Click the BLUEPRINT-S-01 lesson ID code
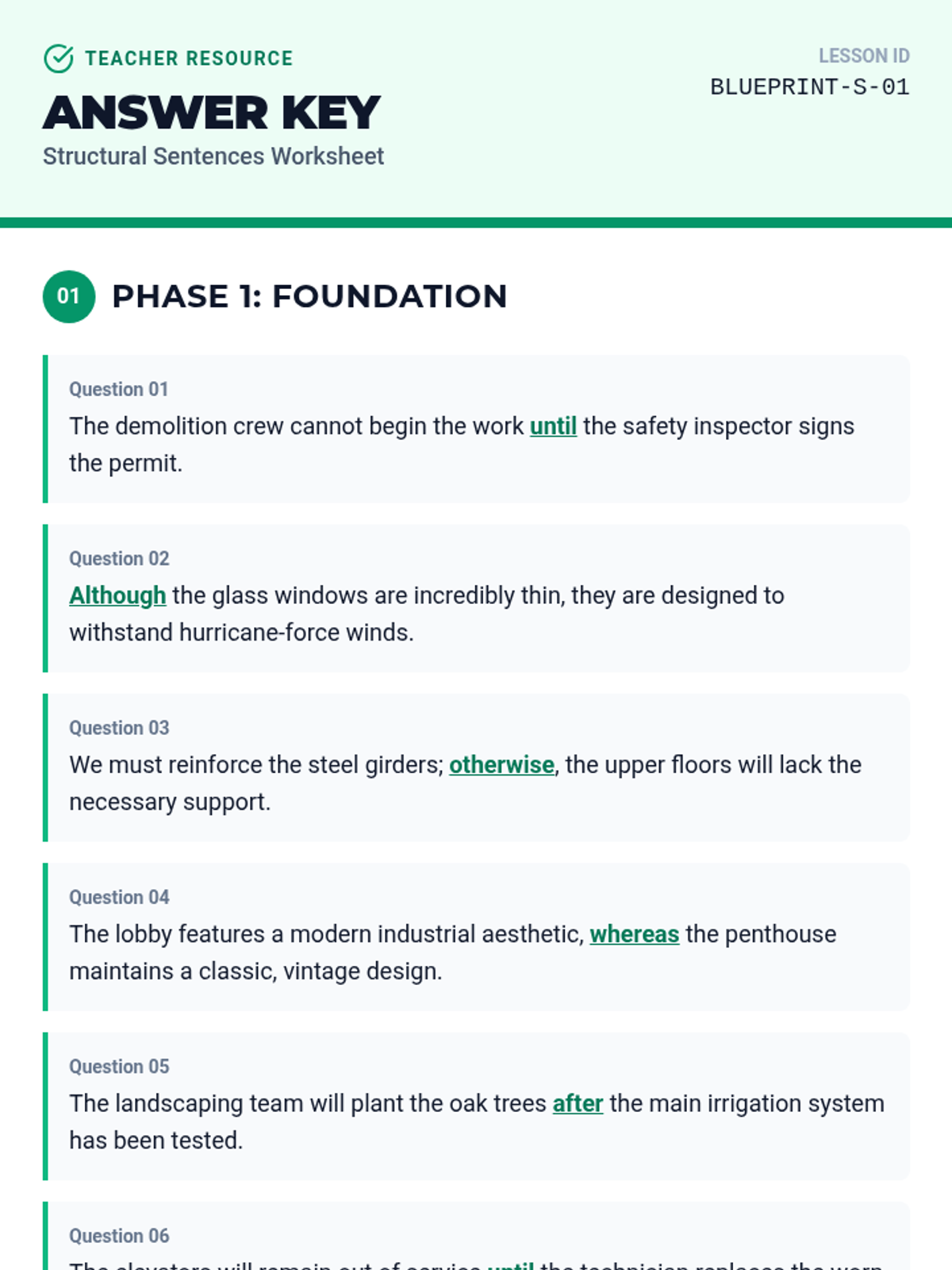Image resolution: width=952 pixels, height=1270 pixels. 809,87
